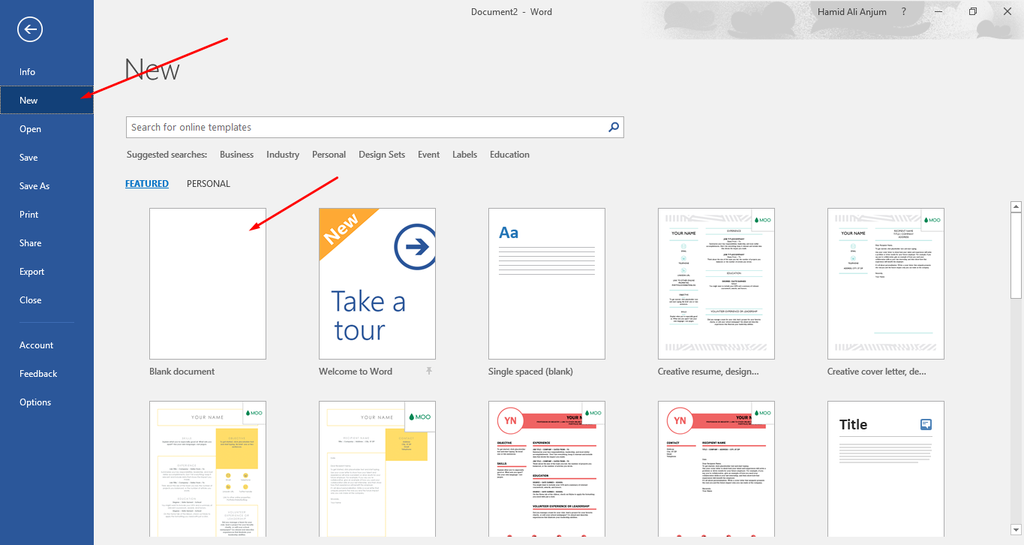Select the red YN resume template
This screenshot has height=545, width=1024.
547,469
